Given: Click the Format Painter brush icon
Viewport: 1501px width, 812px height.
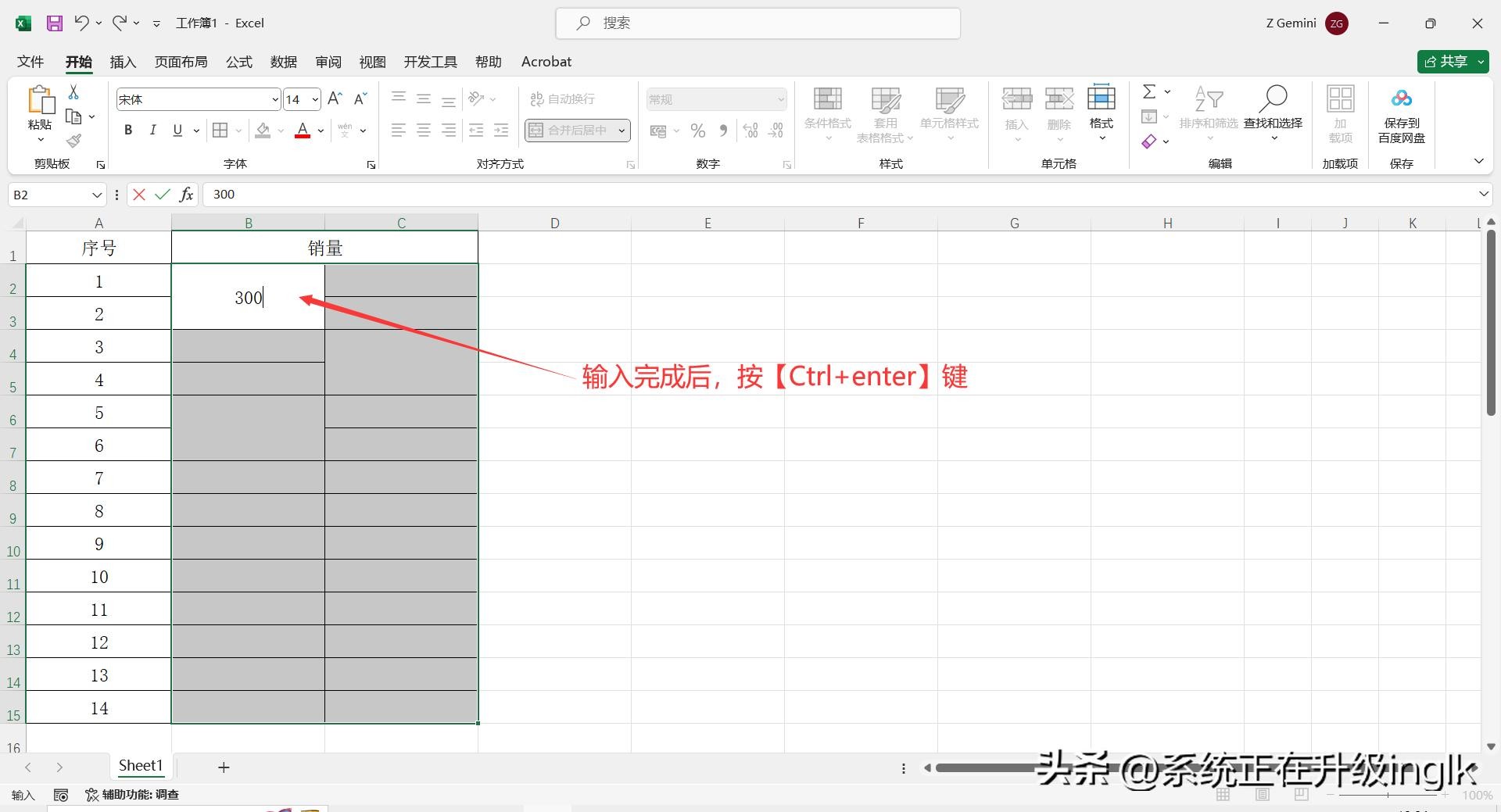Looking at the screenshot, I should tap(73, 141).
